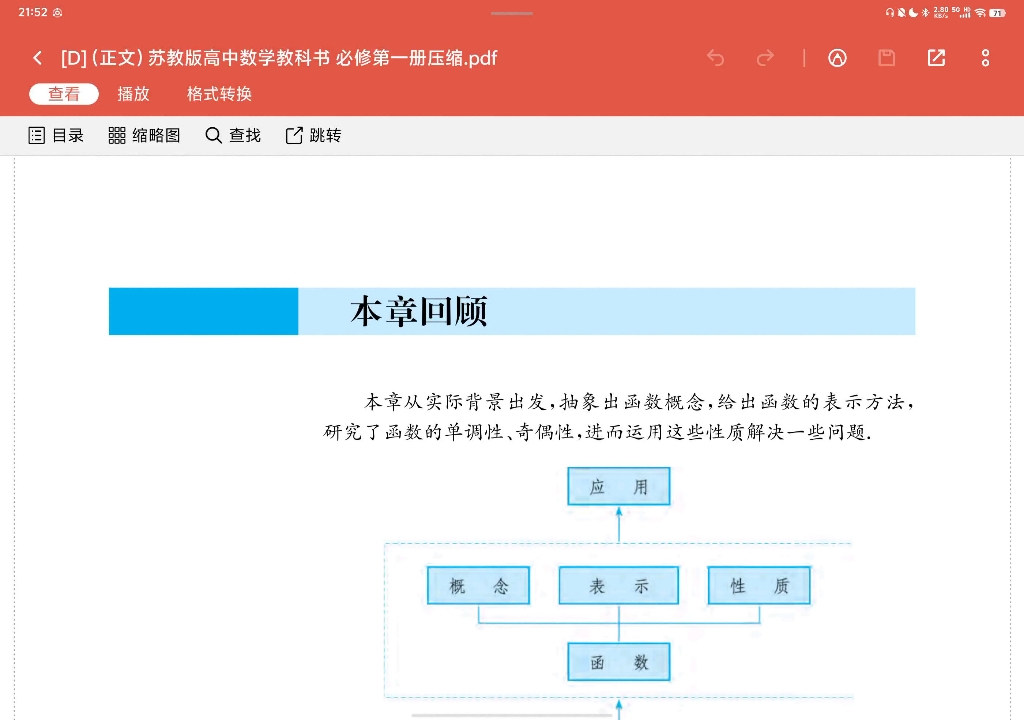The height and width of the screenshot is (720, 1024).
Task: Open the 目录 table of contents
Action: pyautogui.click(x=56, y=135)
